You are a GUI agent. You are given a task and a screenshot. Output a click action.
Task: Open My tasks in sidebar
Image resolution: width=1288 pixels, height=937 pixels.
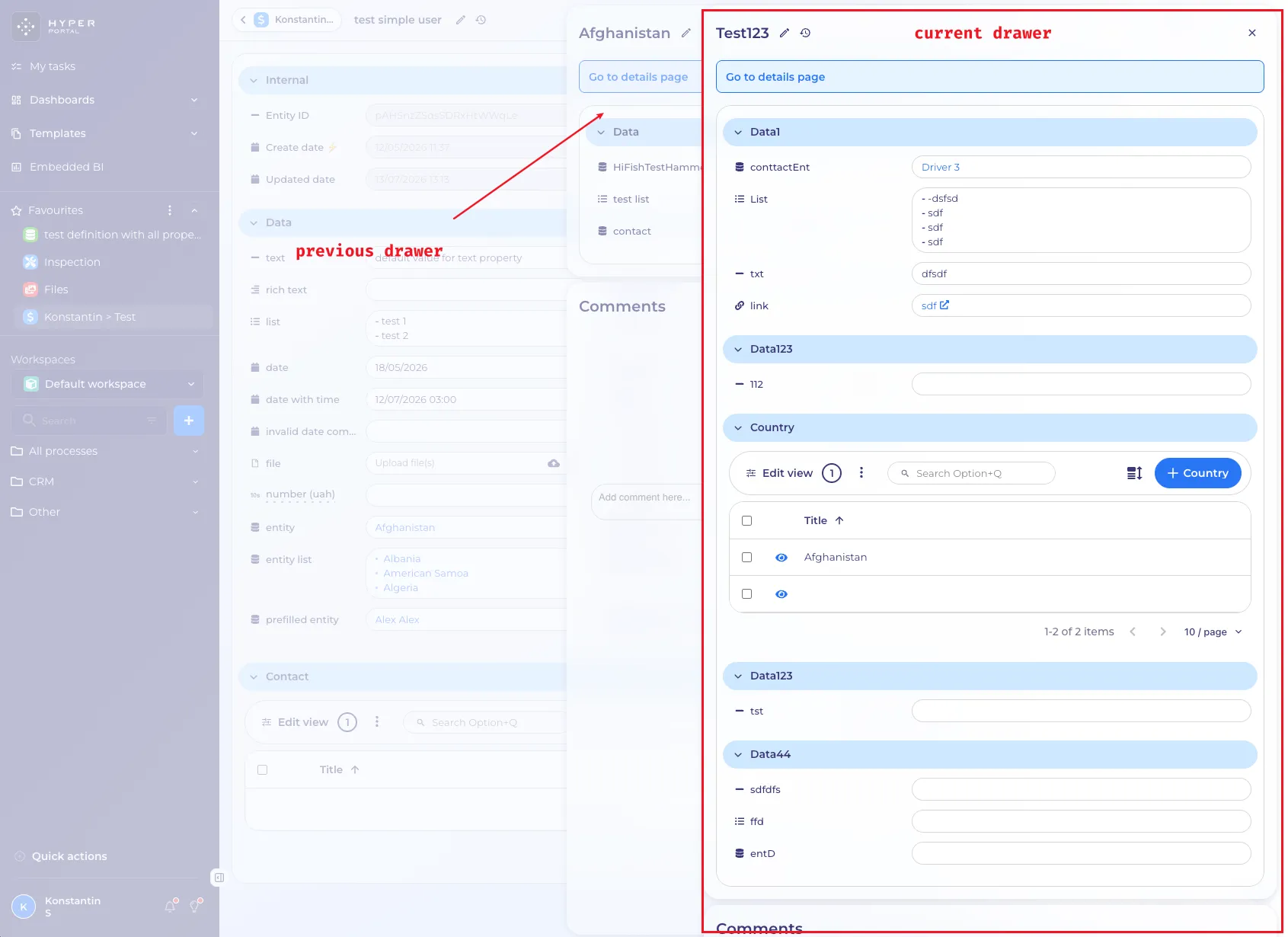pos(53,66)
